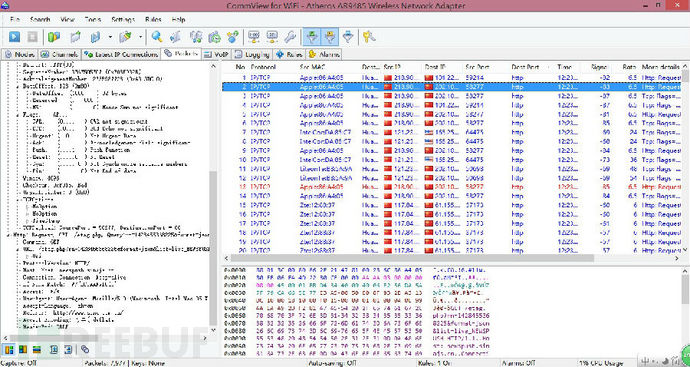Collapse the URL tree node
Screen dimensions: 690x367
[x=19, y=249]
